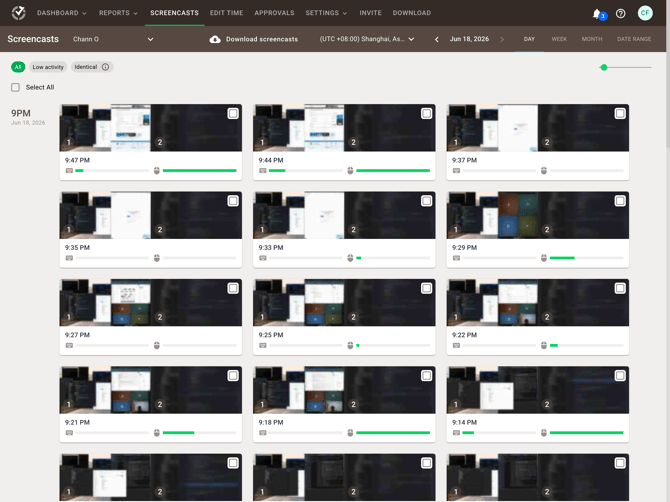
Task: Check the 9:14 PM screencast checkbox
Action: pos(620,376)
